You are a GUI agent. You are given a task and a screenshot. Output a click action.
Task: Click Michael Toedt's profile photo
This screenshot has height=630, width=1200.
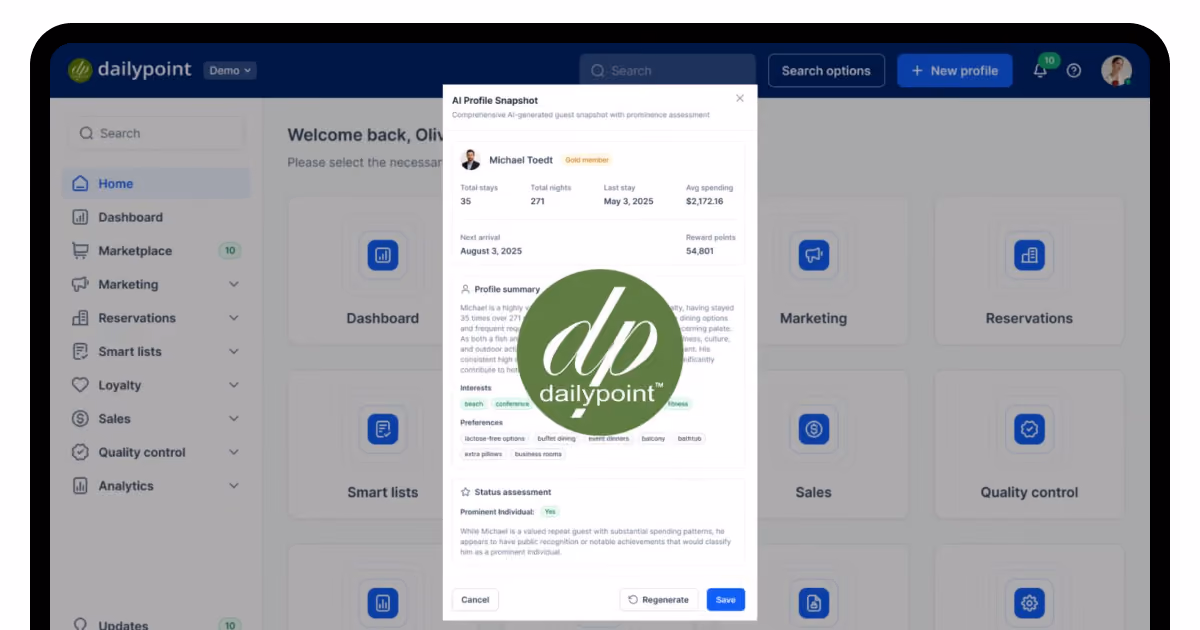[x=470, y=160]
